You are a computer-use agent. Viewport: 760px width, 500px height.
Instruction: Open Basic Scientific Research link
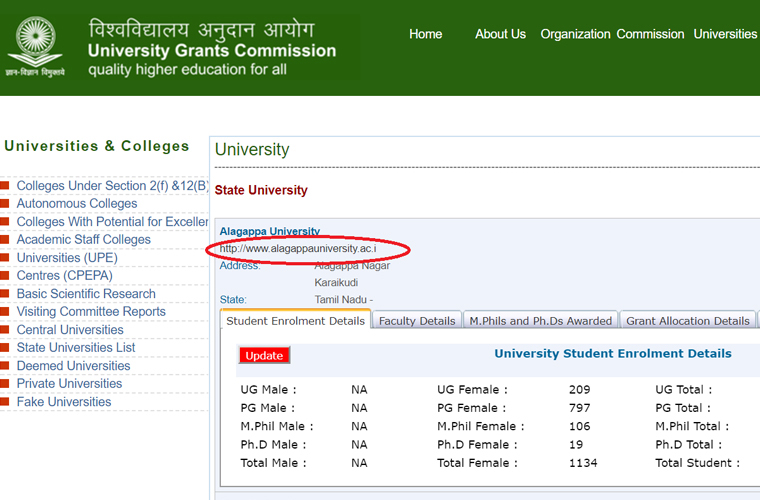86,294
